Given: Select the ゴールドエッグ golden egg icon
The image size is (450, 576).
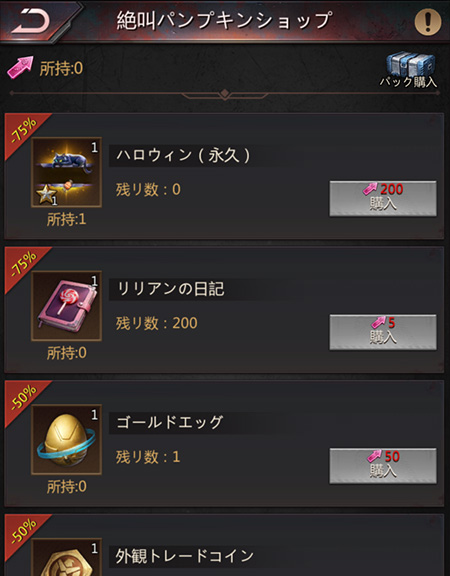Looking at the screenshot, I should [66, 440].
